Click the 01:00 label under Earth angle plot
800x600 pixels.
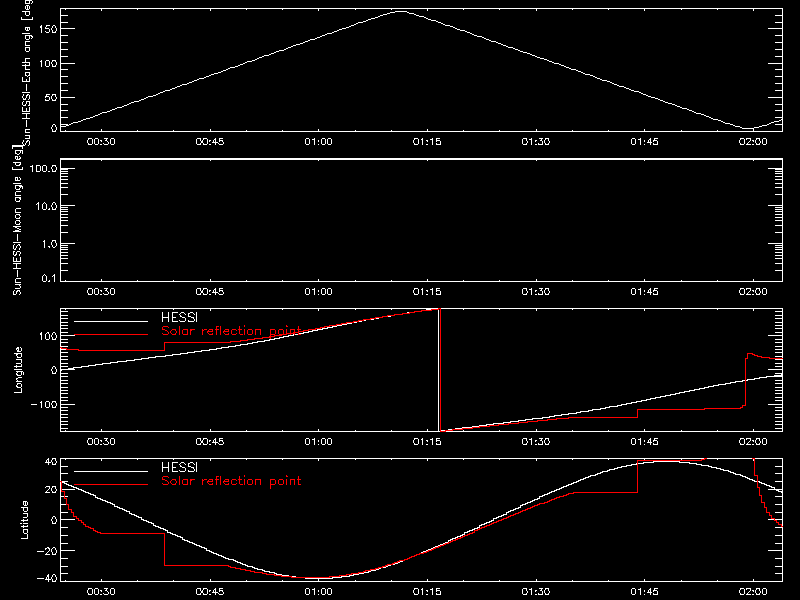(x=318, y=142)
